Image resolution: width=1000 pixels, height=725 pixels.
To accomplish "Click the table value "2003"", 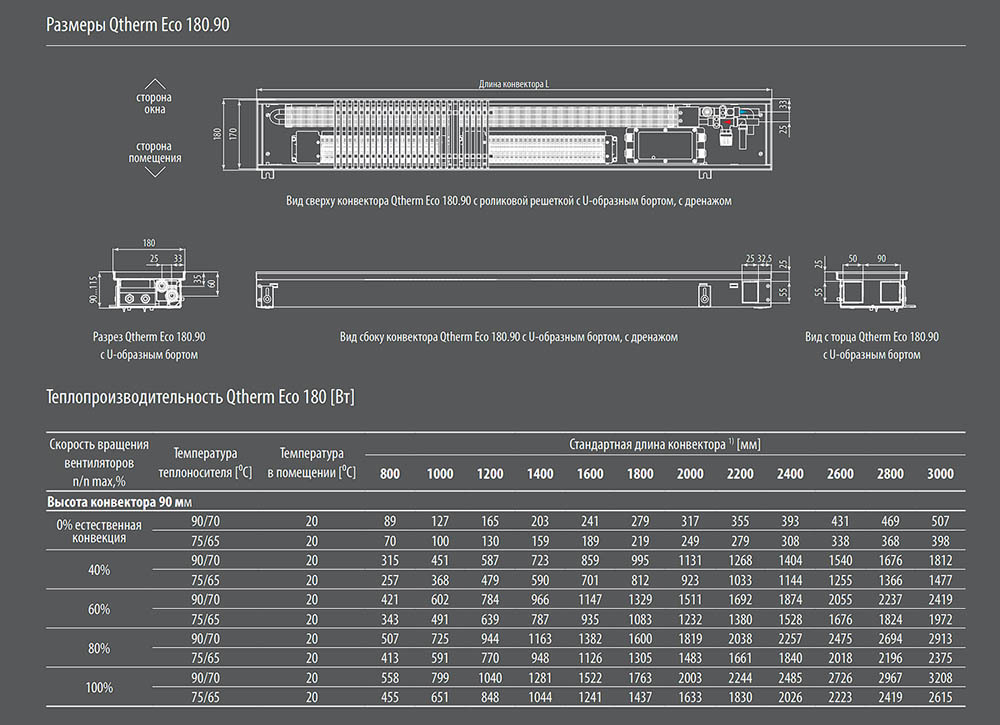I will coord(690,678).
